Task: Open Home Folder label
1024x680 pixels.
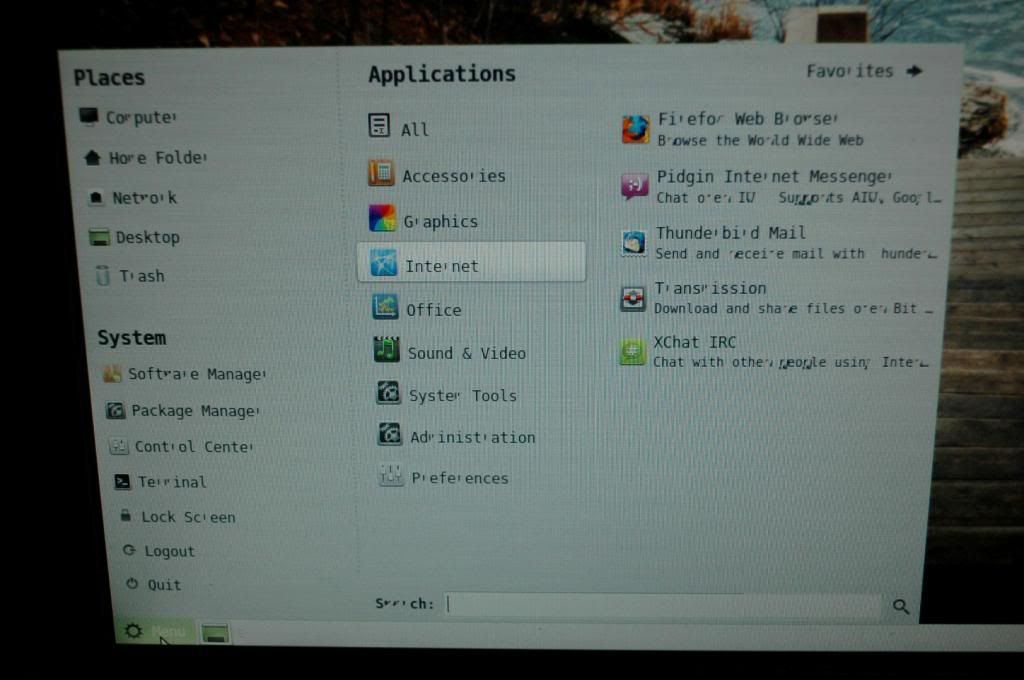Action: pyautogui.click(x=158, y=158)
